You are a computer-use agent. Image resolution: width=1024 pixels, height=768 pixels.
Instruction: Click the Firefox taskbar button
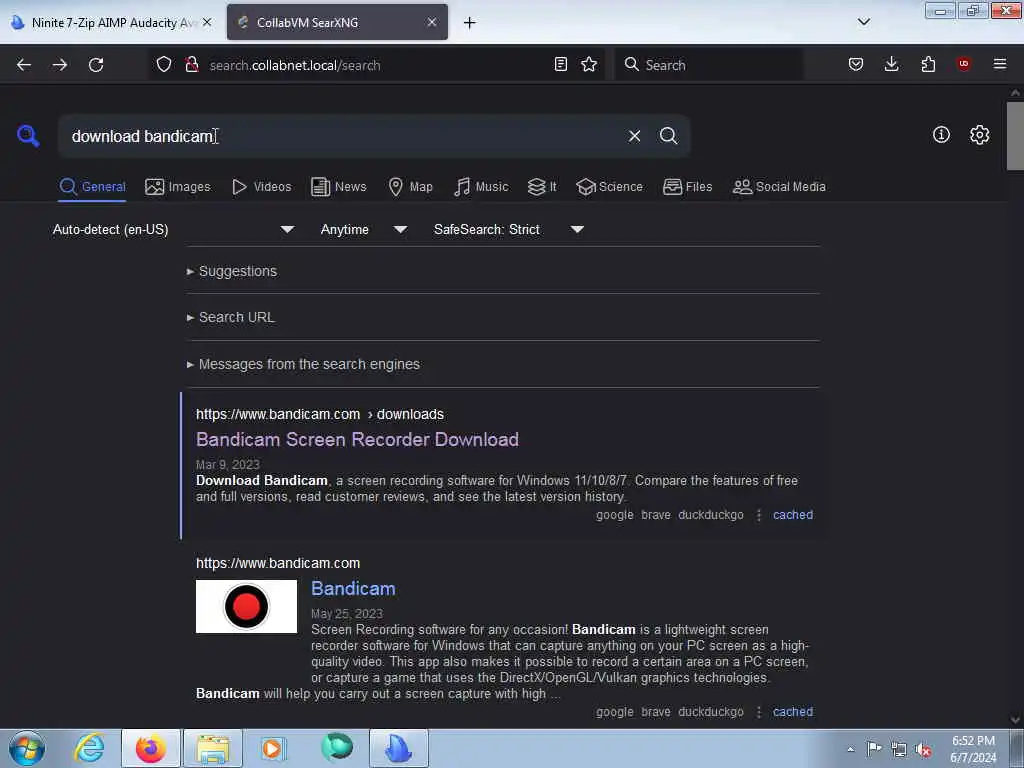tap(151, 748)
